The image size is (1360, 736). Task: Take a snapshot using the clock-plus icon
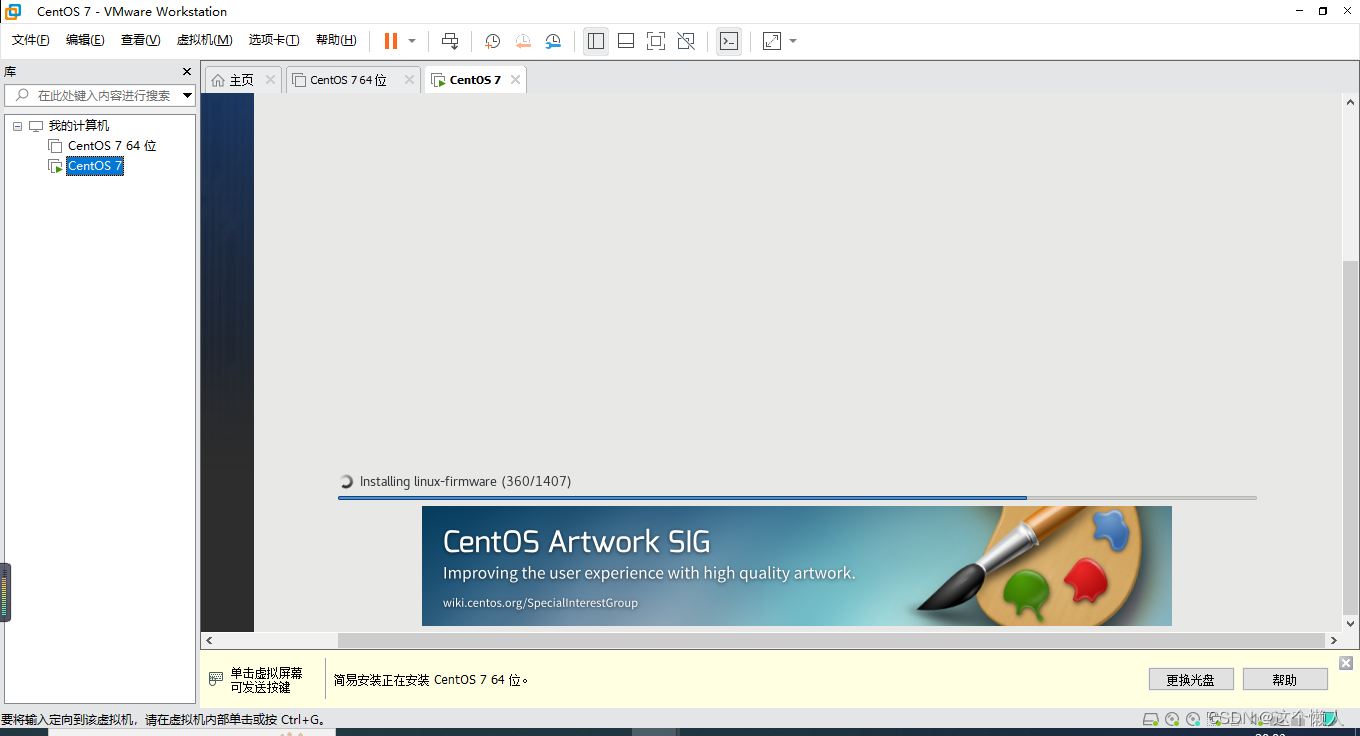tap(493, 41)
